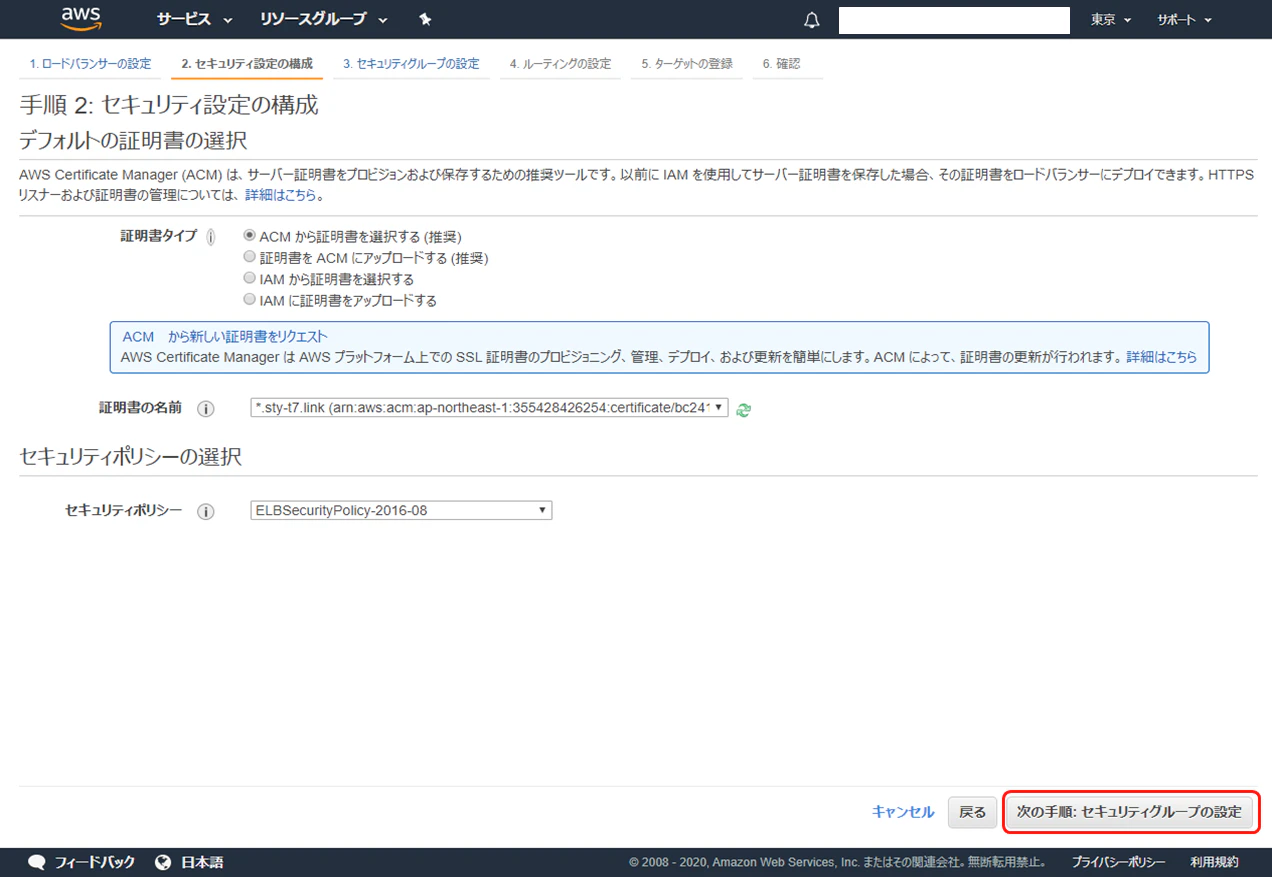Select ACM から証明書を選択する option

pyautogui.click(x=250, y=236)
